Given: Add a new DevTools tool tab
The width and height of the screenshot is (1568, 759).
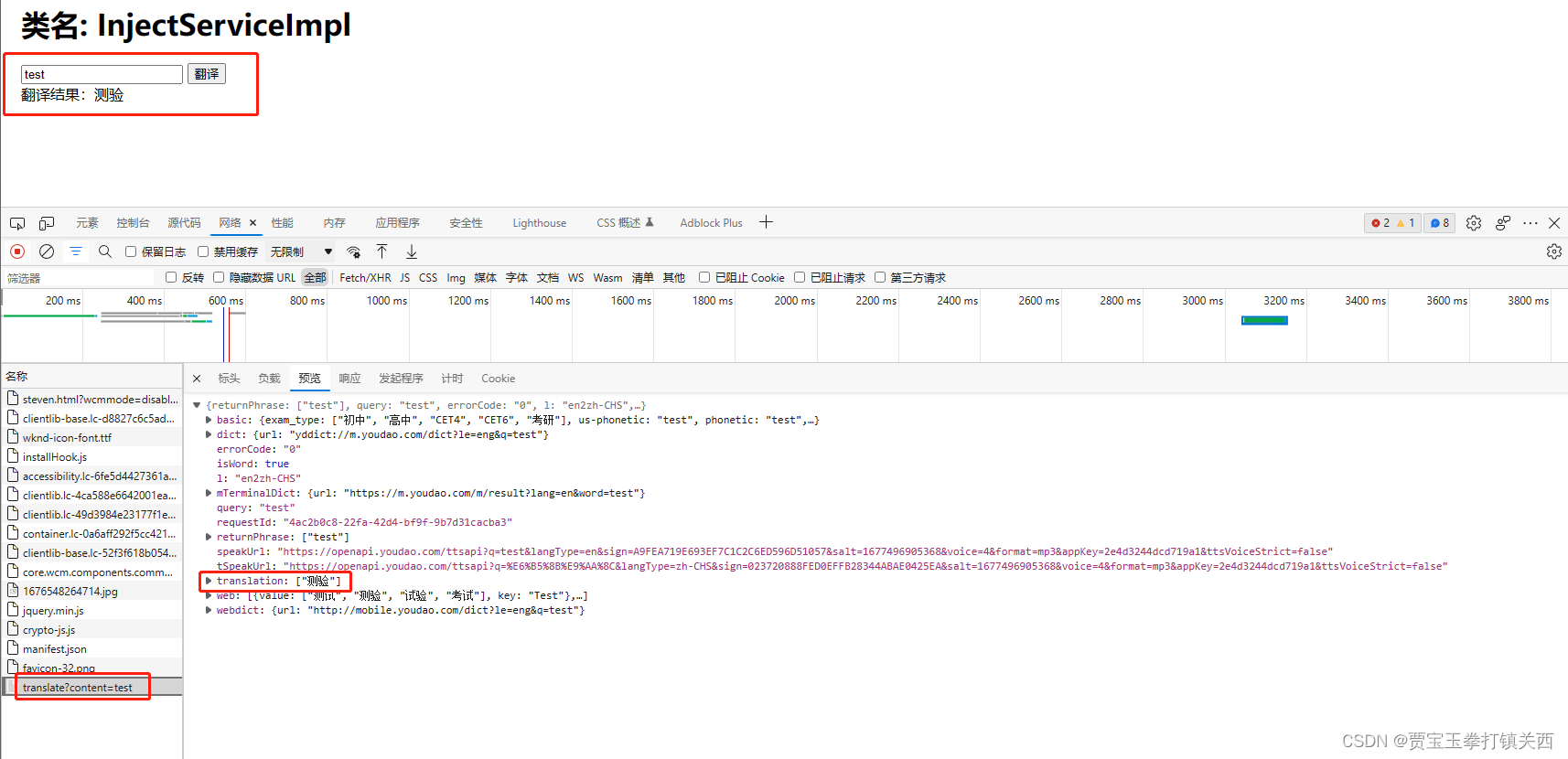Looking at the screenshot, I should (766, 222).
